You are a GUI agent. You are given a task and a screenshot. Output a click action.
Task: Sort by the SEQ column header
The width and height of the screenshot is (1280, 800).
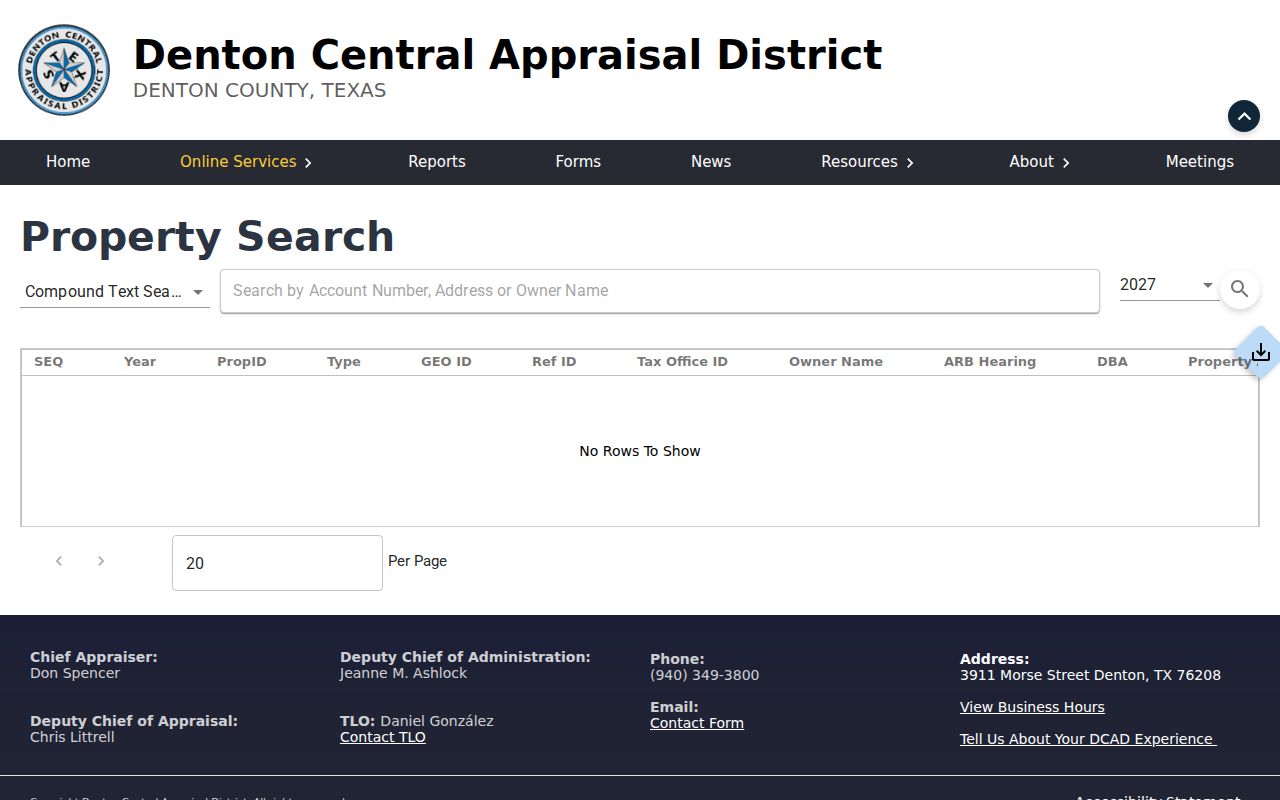(49, 362)
